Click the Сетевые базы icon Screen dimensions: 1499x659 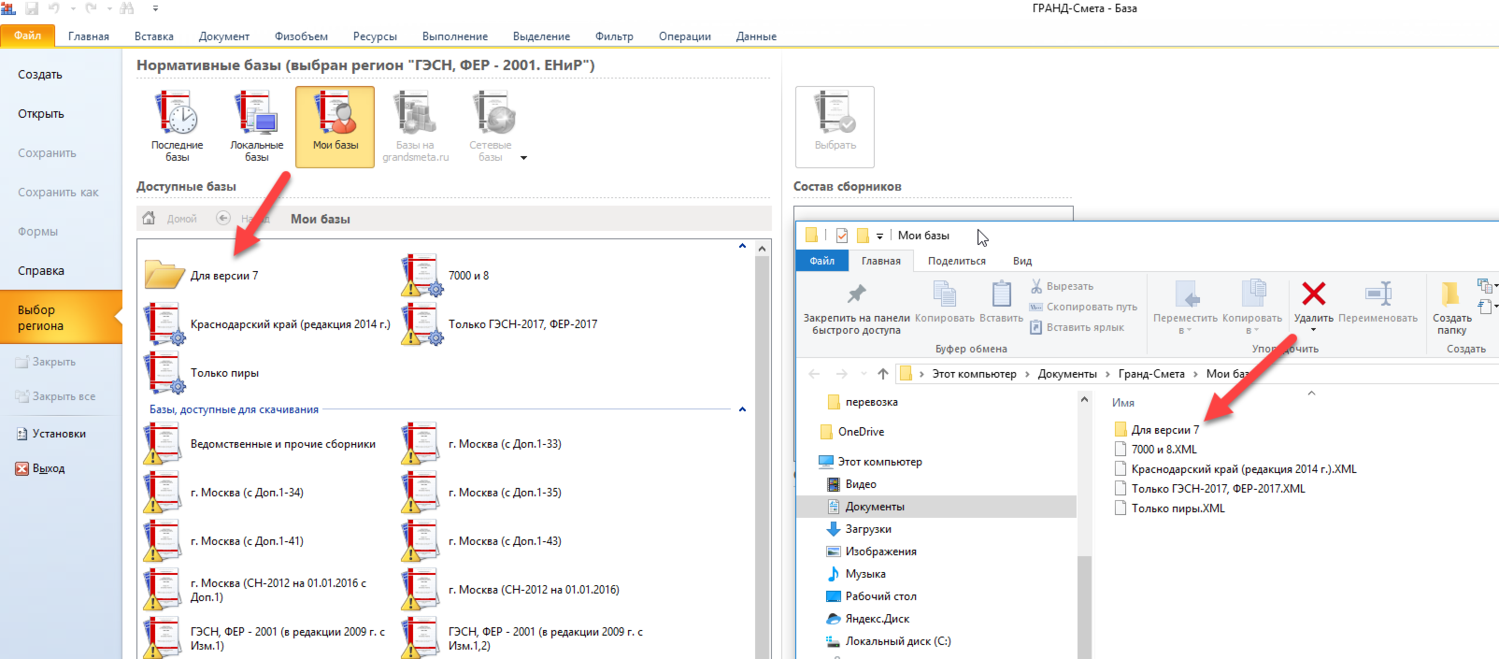point(490,126)
